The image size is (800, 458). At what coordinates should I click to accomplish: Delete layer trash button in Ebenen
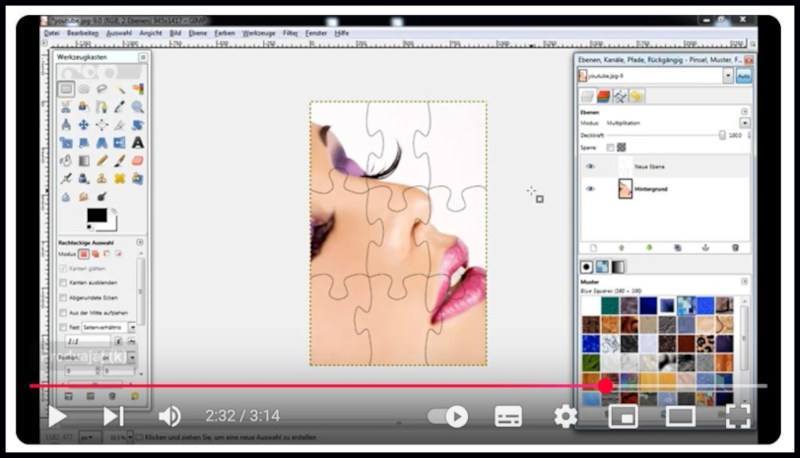[735, 248]
